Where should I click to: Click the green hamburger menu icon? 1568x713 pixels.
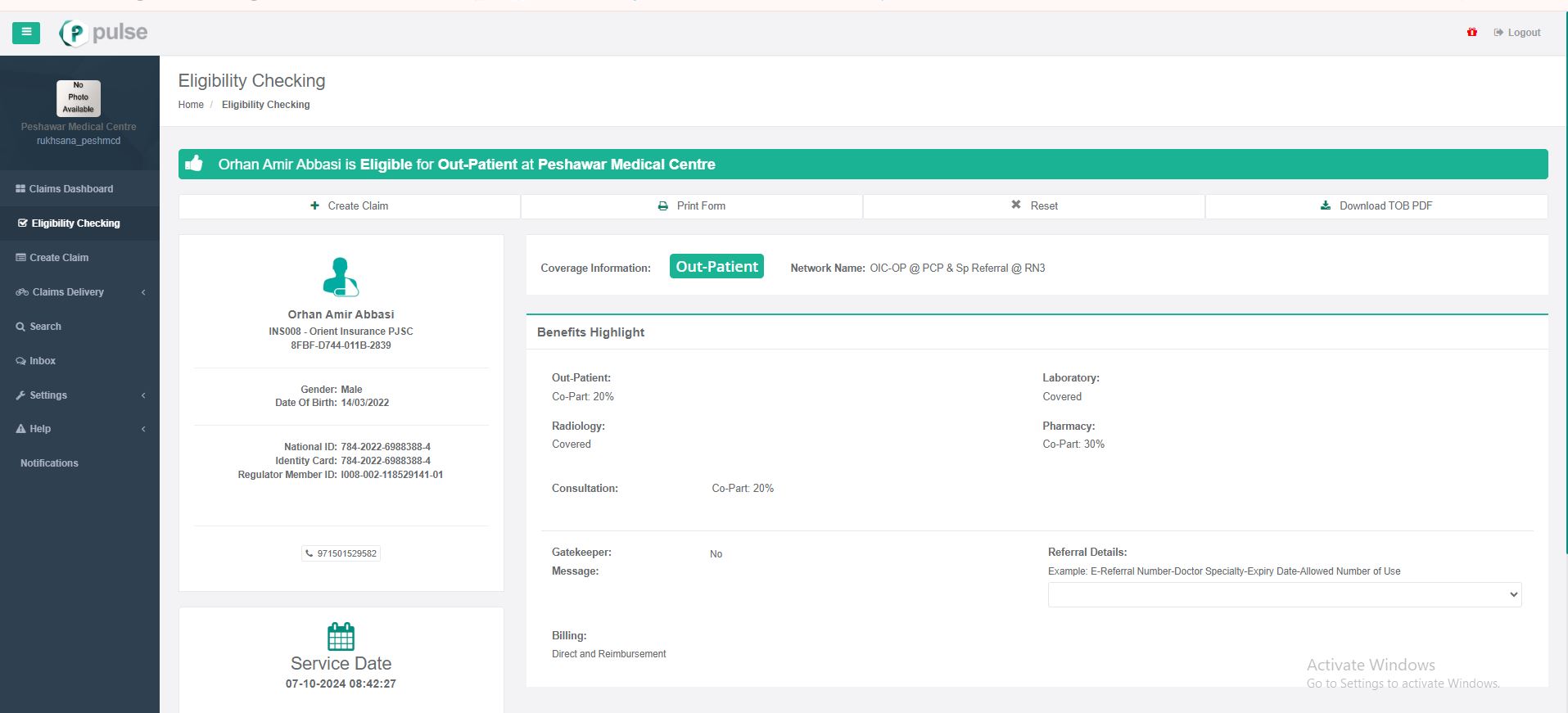[x=26, y=33]
